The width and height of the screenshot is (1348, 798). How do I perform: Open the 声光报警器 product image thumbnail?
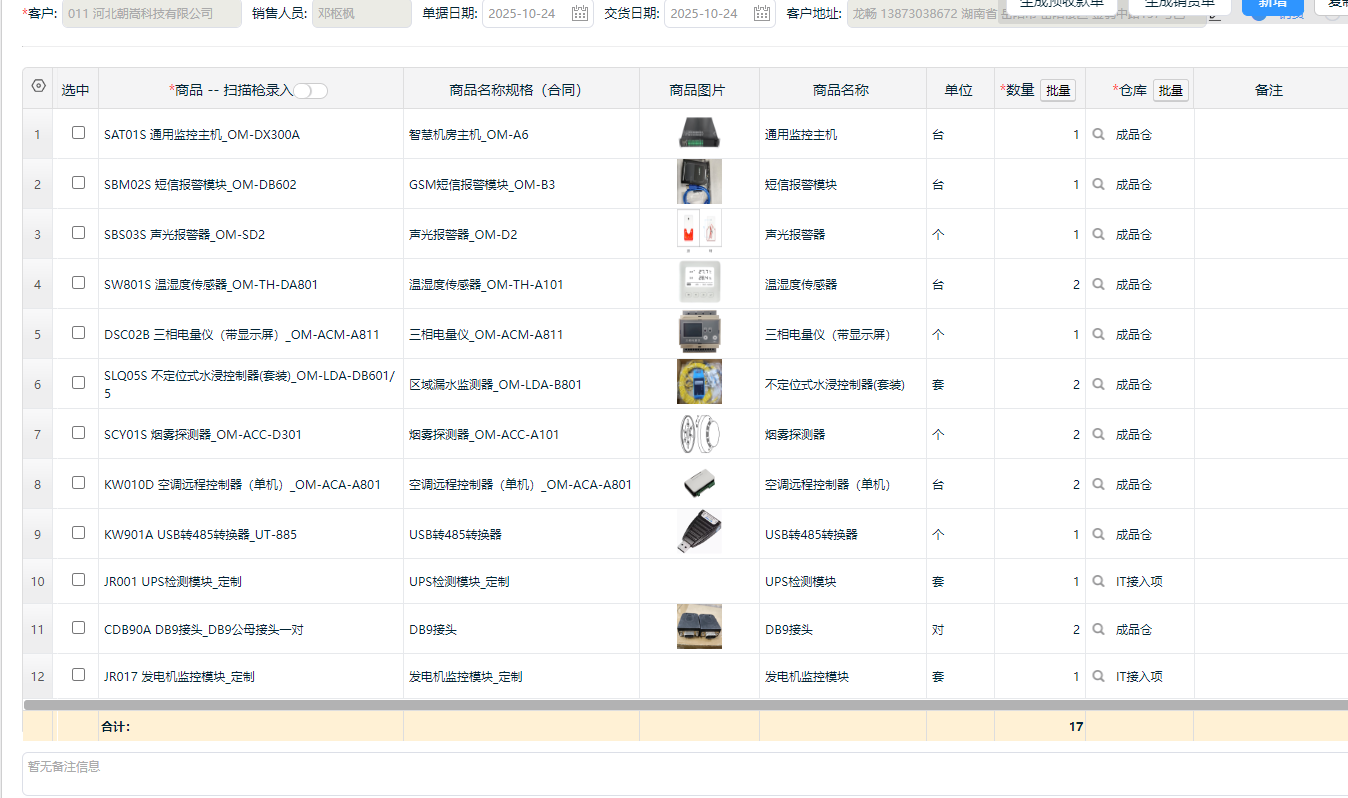699,234
